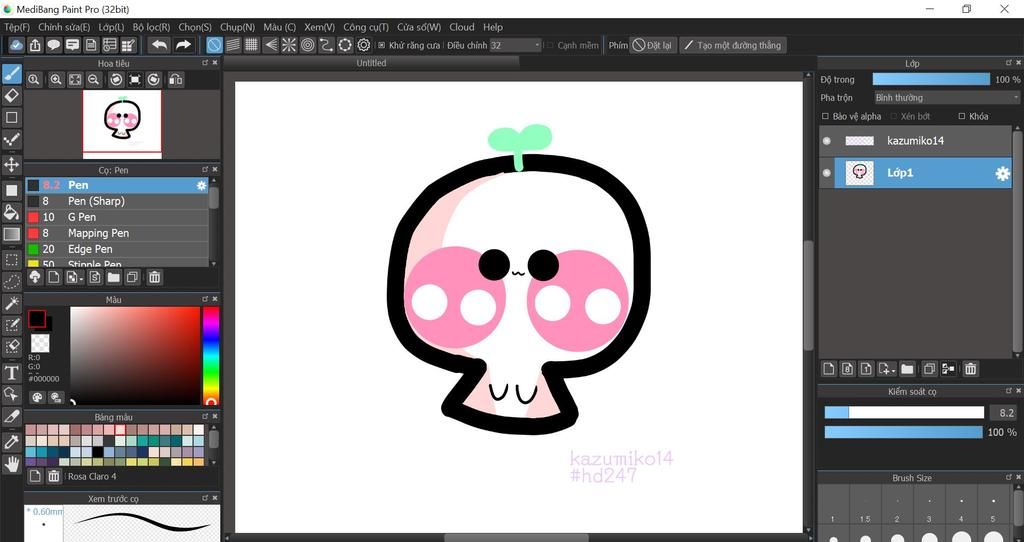The width and height of the screenshot is (1024, 542).
Task: Click the brush size slider at 8.2
Action: pos(904,413)
